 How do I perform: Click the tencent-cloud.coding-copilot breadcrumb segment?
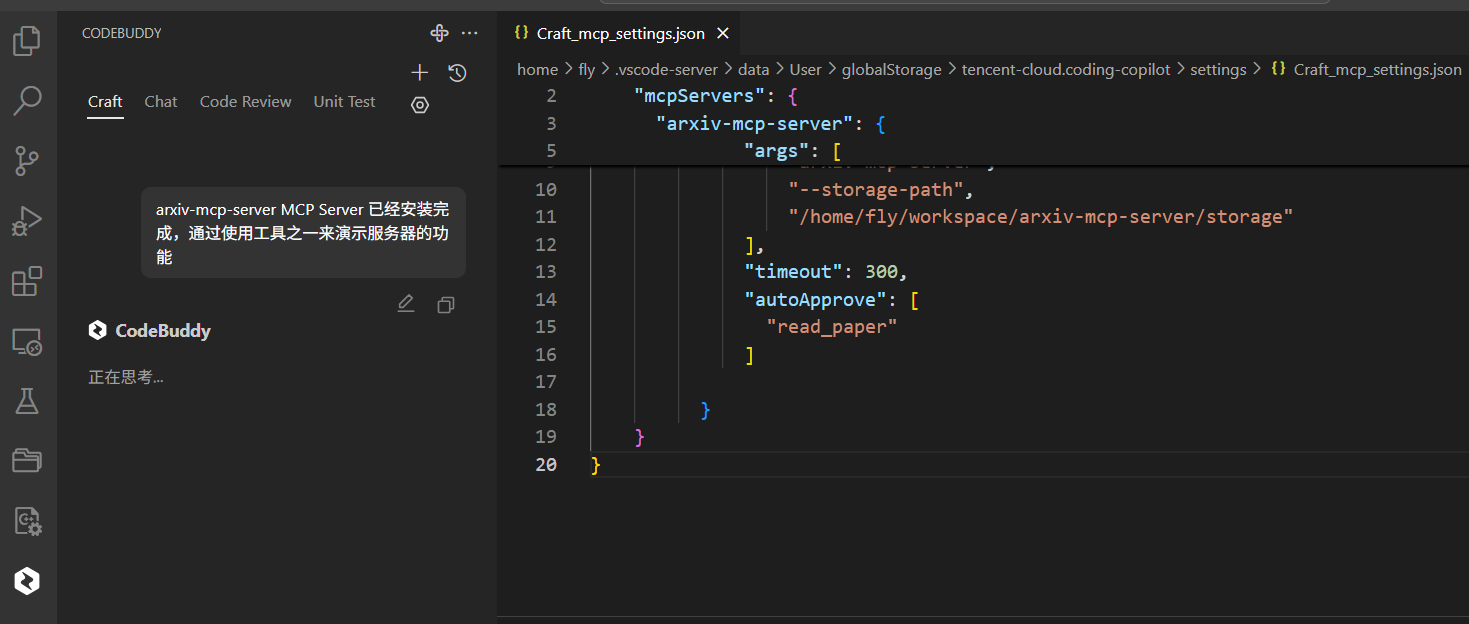1066,69
